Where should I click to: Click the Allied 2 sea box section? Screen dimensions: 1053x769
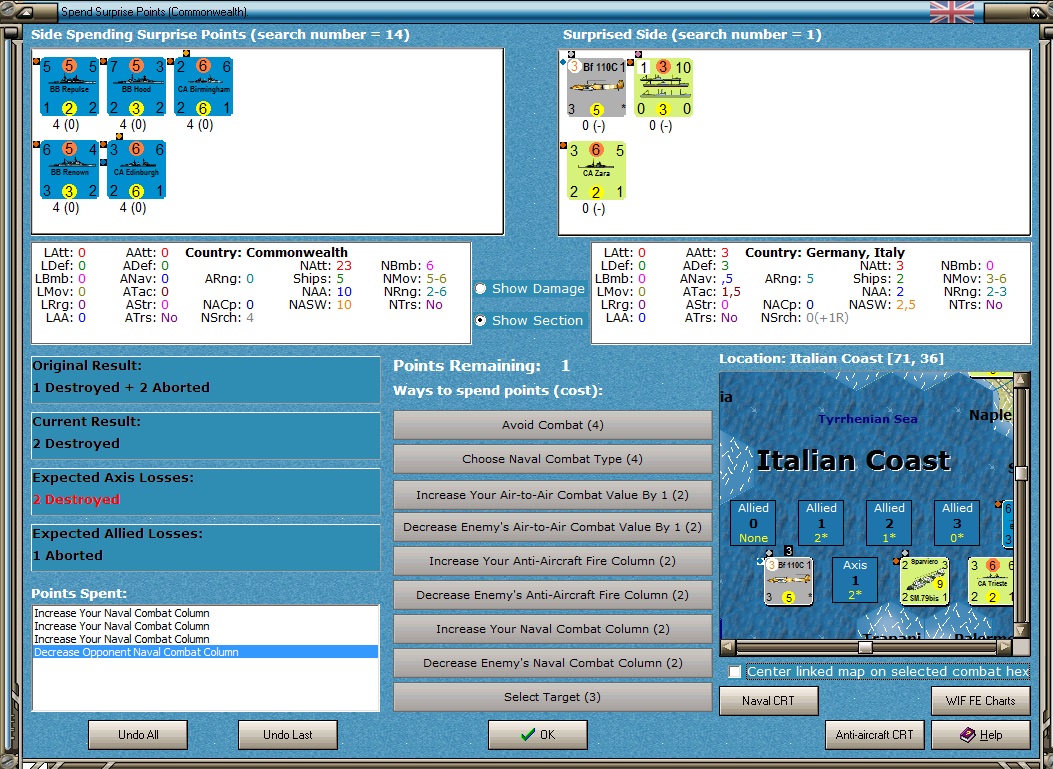click(888, 523)
